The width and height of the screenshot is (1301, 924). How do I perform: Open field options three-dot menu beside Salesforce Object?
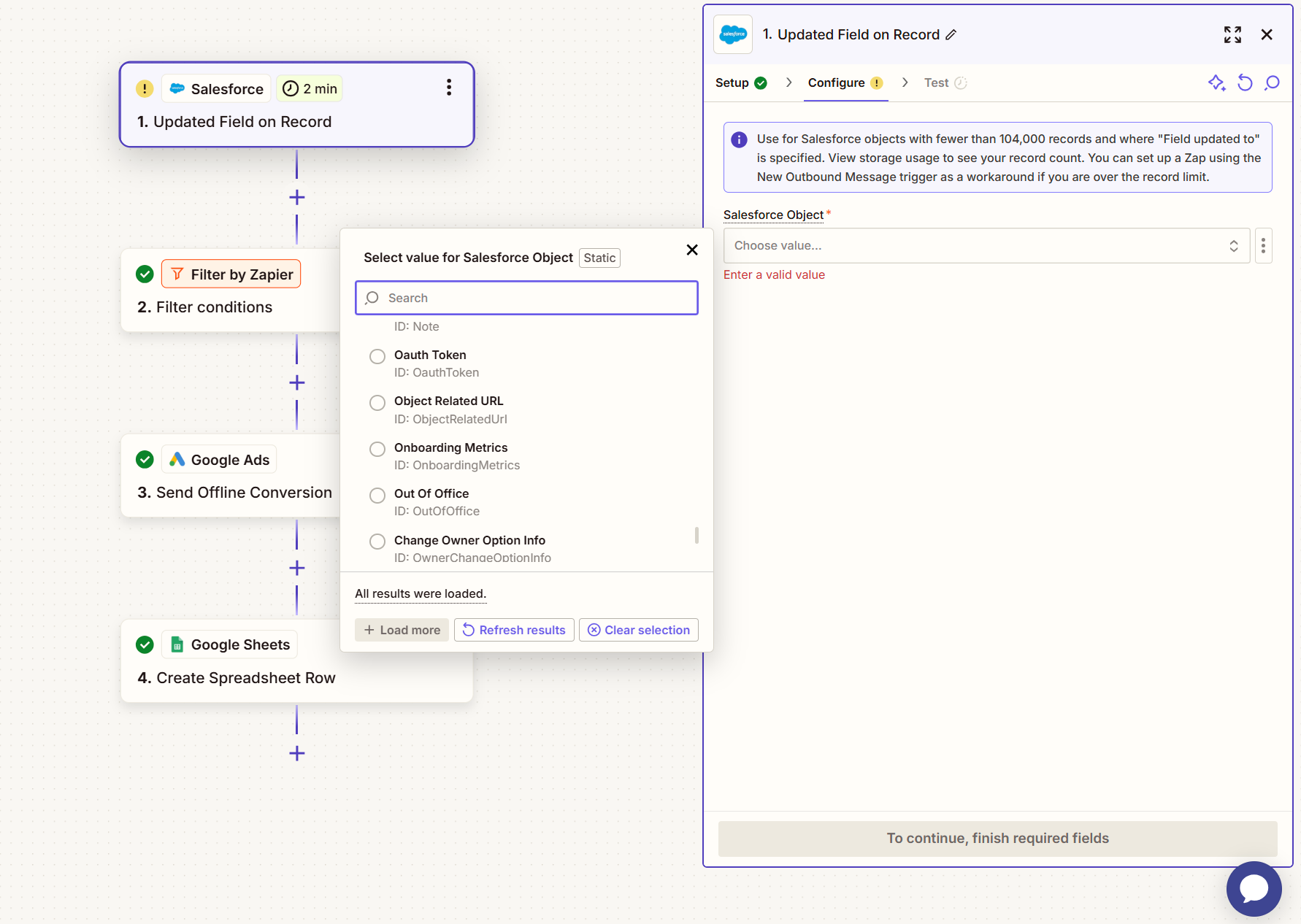[x=1263, y=246]
